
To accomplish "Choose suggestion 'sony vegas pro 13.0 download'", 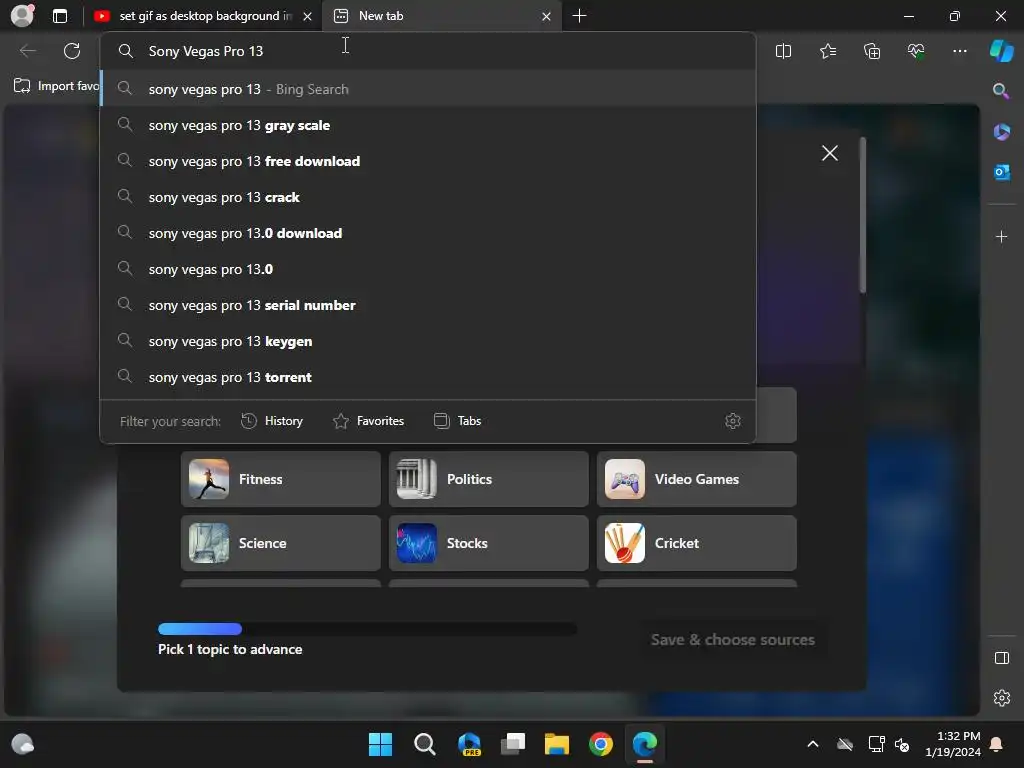I will [428, 232].
